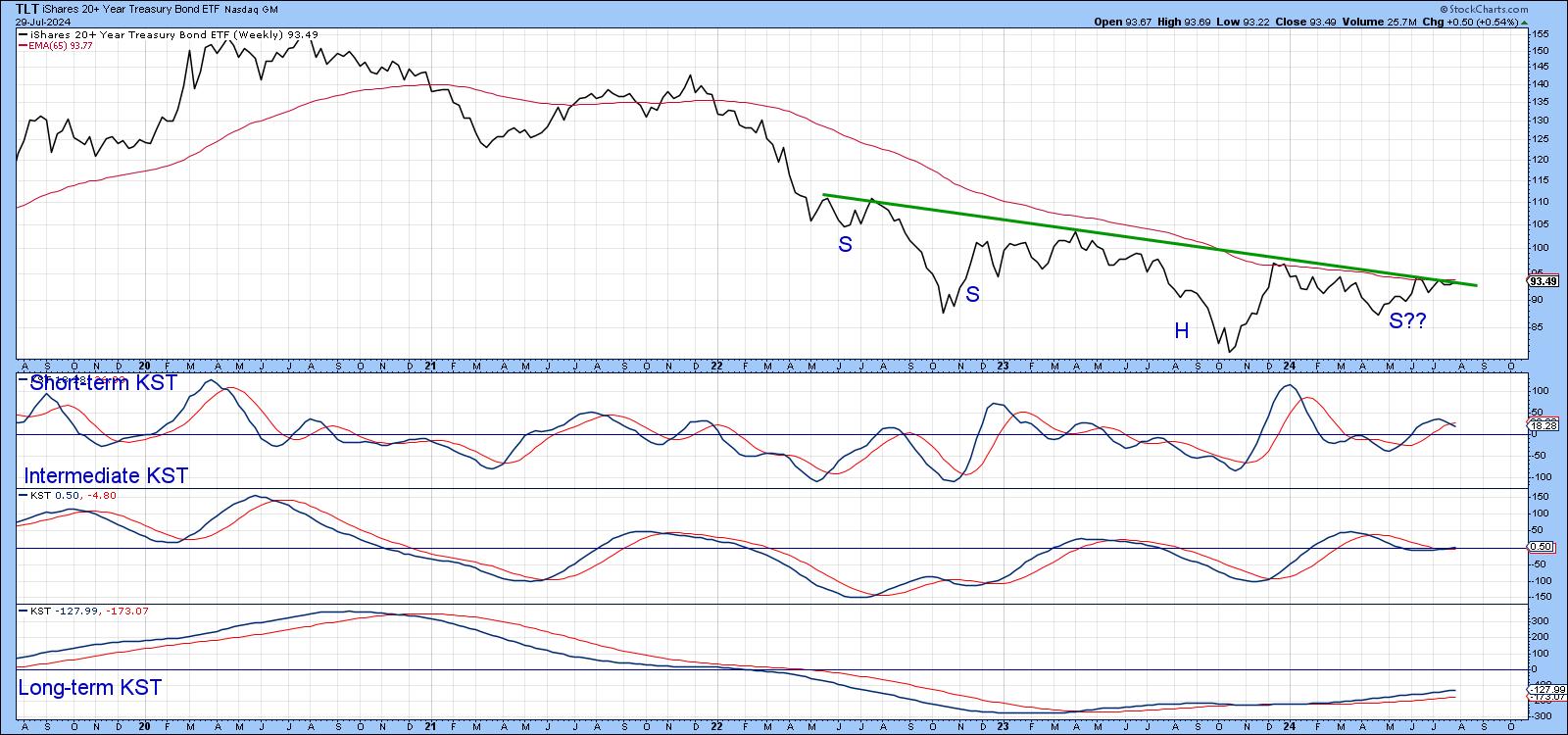Click the 130 price axis label
The height and width of the screenshot is (735, 1568).
tap(1540, 122)
